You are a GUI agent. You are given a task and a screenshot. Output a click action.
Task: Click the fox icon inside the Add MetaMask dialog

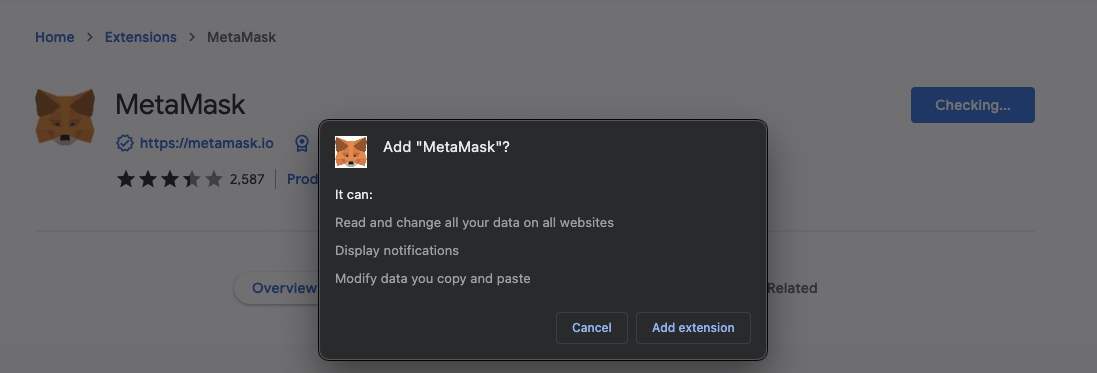pos(351,152)
